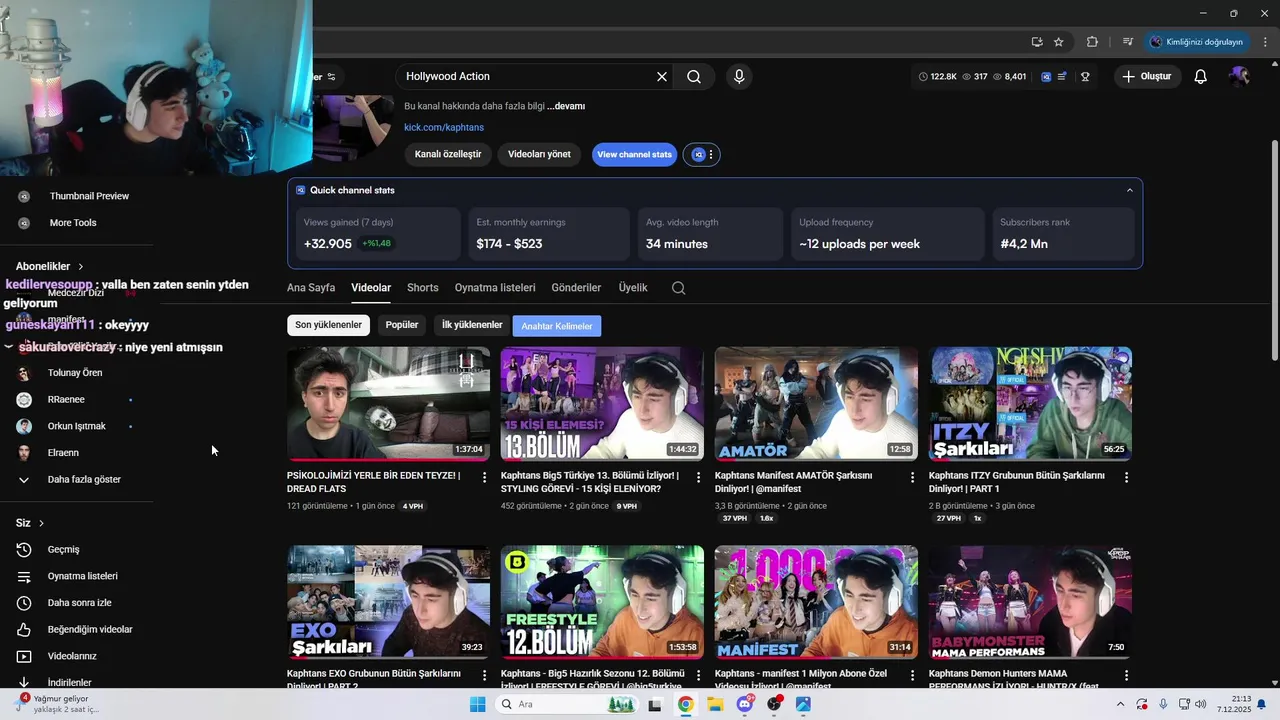Filter videos by Popüler
Screen dimensions: 1280x720
[402, 325]
